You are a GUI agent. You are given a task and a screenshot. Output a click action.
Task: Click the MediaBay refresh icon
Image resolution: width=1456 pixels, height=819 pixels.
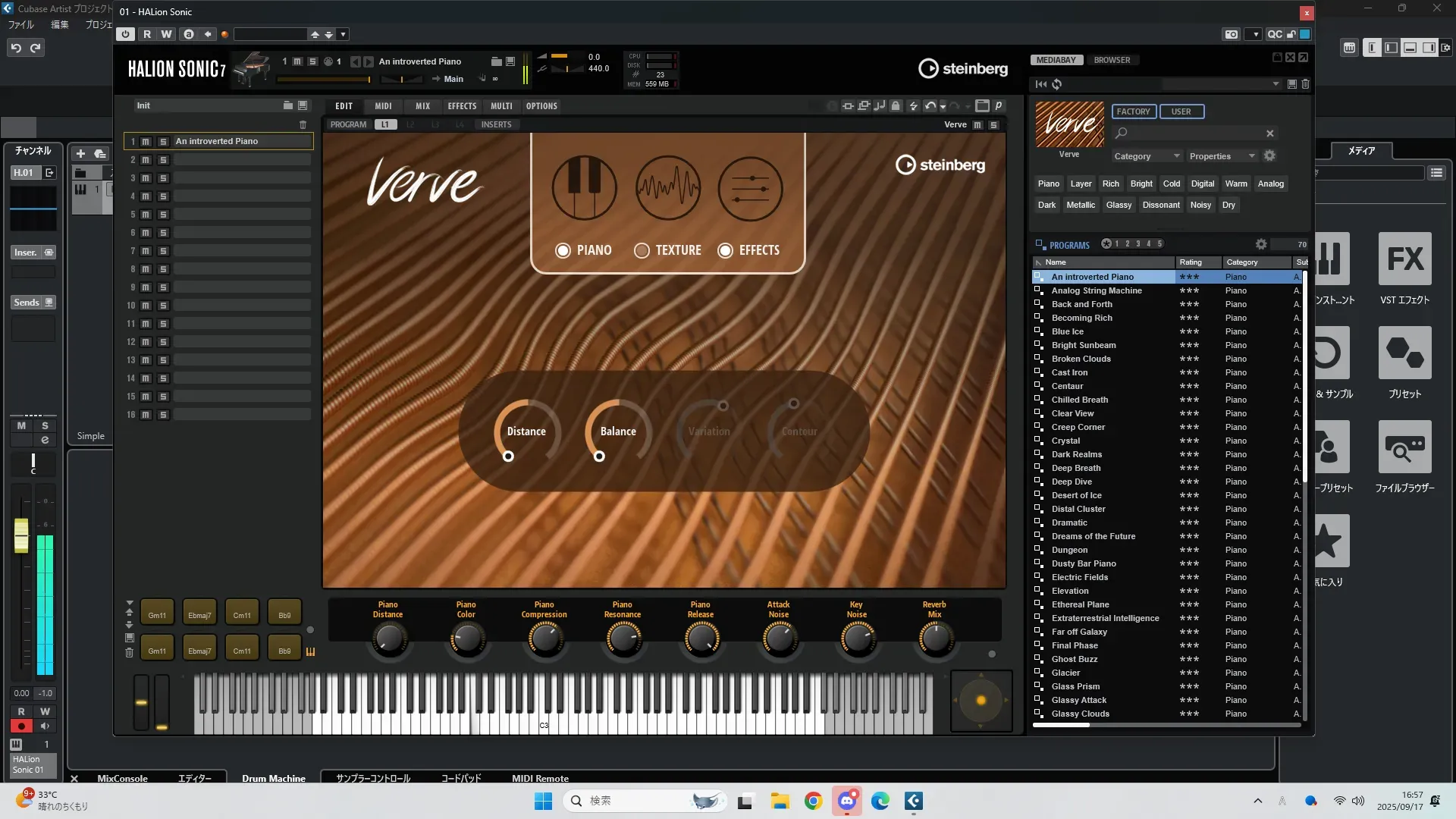[1056, 84]
